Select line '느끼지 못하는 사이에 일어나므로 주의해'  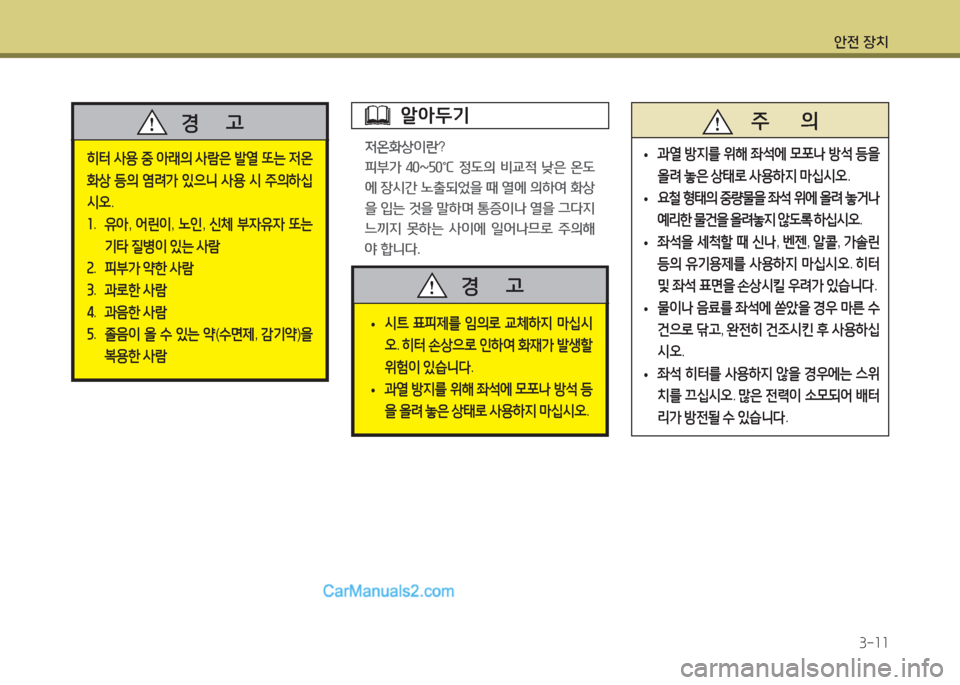pyautogui.click(x=479, y=228)
